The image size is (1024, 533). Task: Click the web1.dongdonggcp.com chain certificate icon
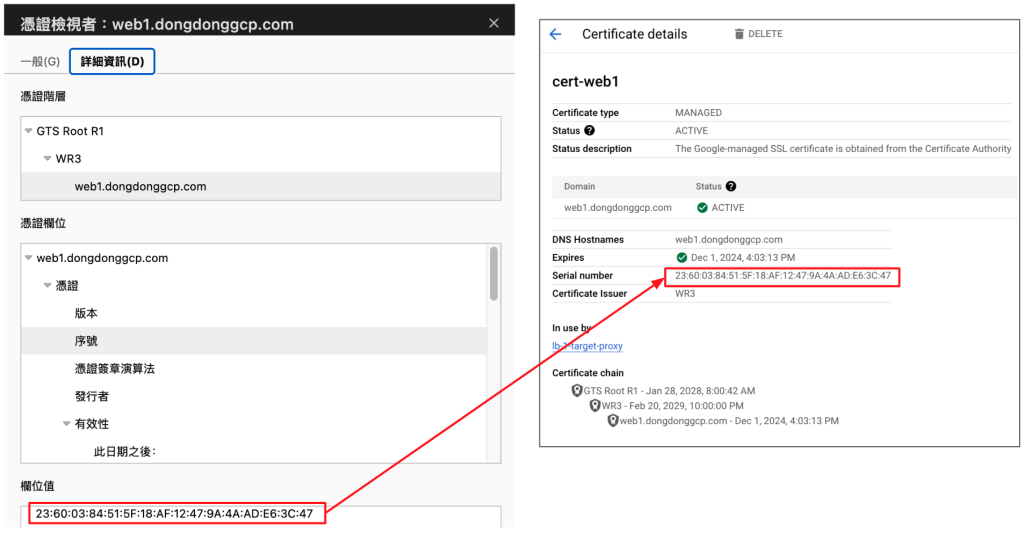tap(613, 421)
